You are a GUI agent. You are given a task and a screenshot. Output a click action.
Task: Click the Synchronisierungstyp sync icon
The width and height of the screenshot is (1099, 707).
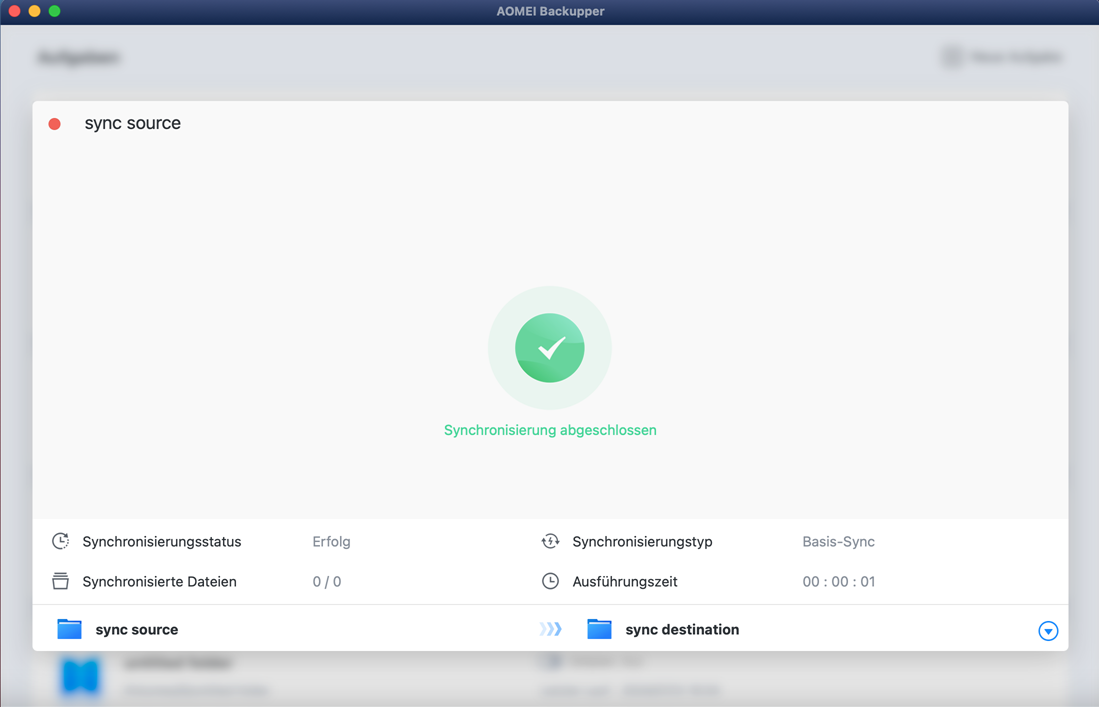pyautogui.click(x=550, y=541)
